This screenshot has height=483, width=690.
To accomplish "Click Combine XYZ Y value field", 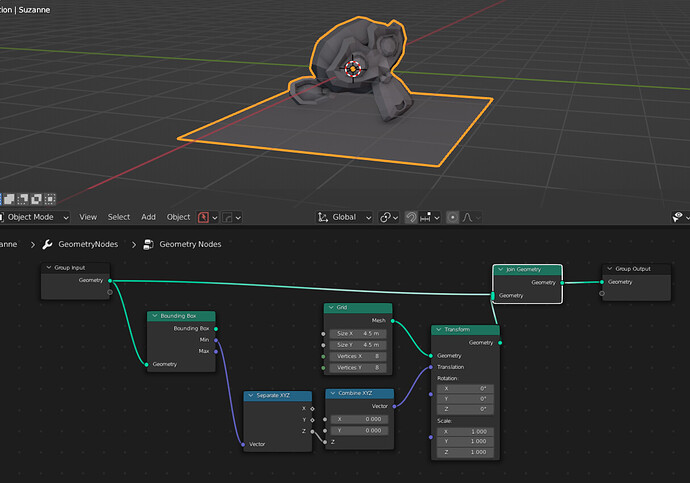I will coord(360,431).
